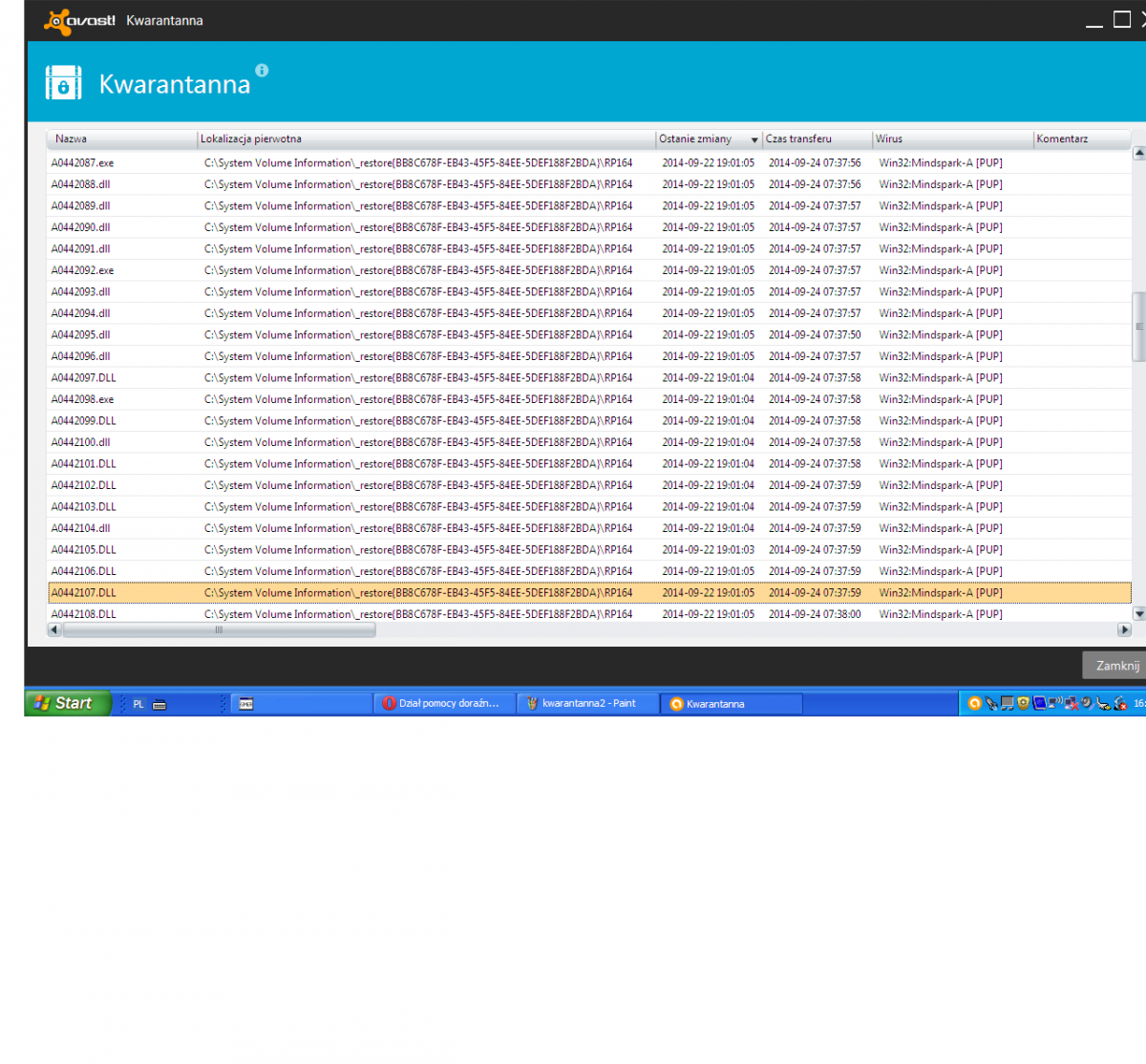Click the vertical scrollbar thumb
Screen dimensions: 1146x1064
[x=1138, y=327]
